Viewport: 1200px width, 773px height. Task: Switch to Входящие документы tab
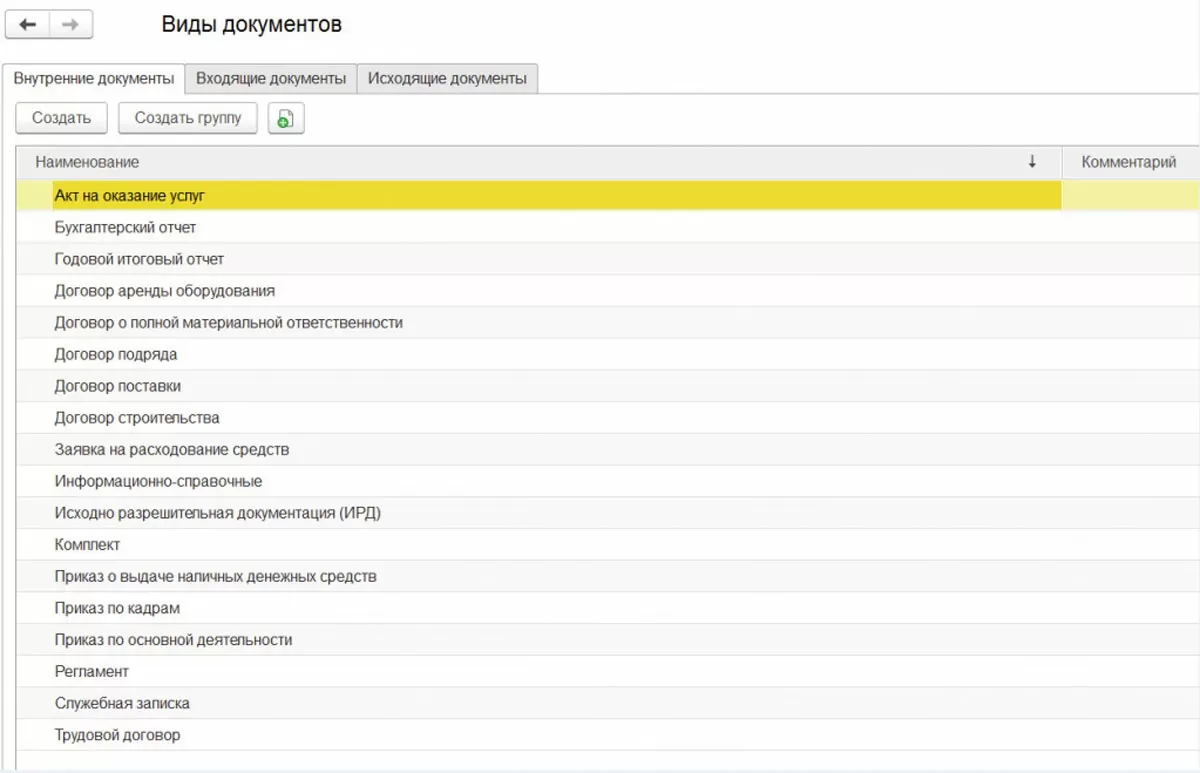pos(271,78)
